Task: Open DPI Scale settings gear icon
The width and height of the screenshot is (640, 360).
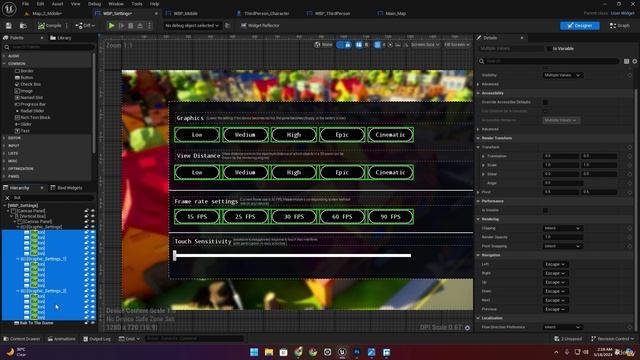Action: pyautogui.click(x=467, y=328)
